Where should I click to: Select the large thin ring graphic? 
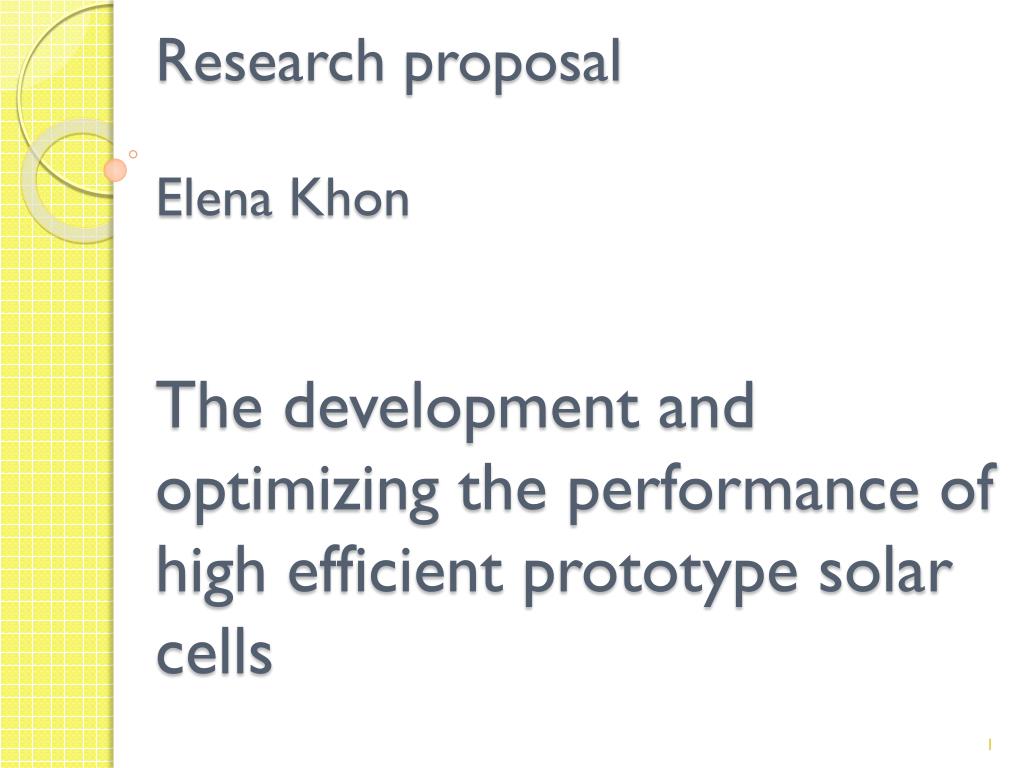click(65, 100)
